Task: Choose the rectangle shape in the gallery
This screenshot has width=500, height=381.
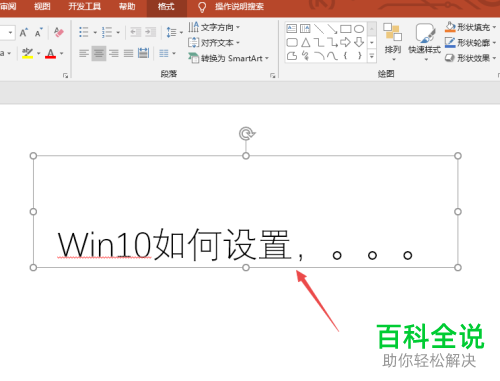Action: tap(345, 29)
